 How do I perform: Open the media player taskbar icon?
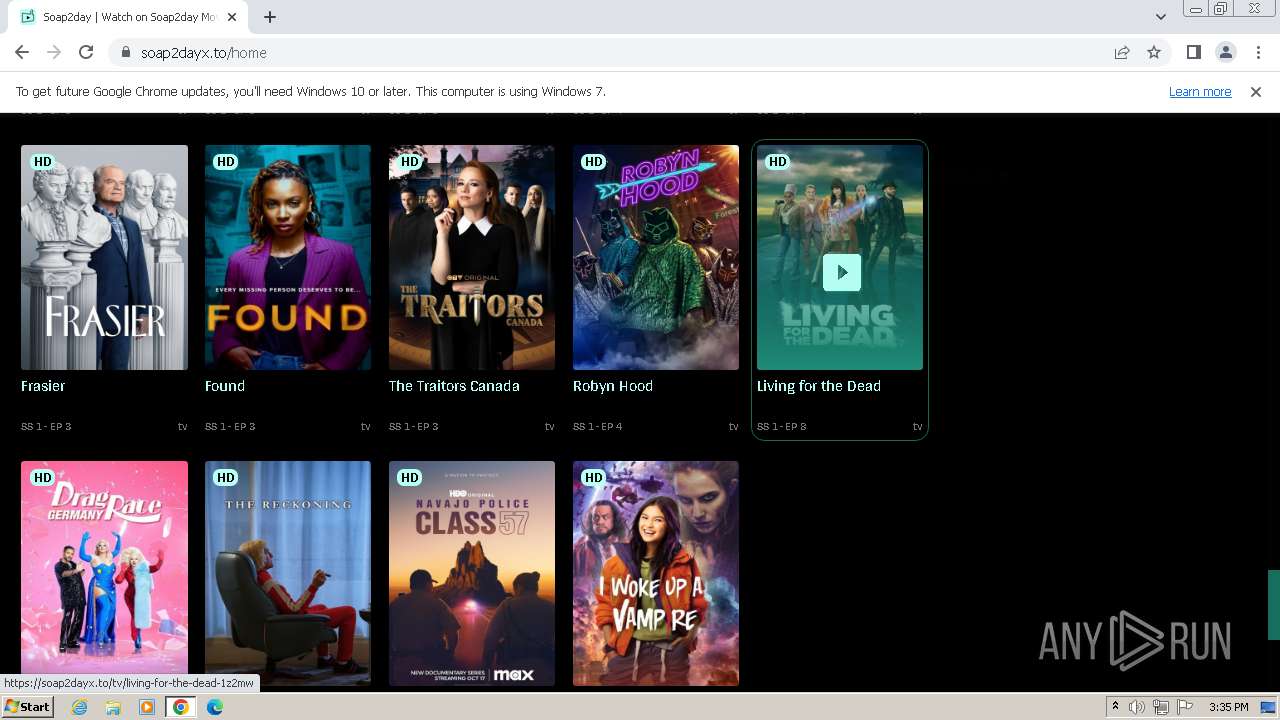(147, 707)
